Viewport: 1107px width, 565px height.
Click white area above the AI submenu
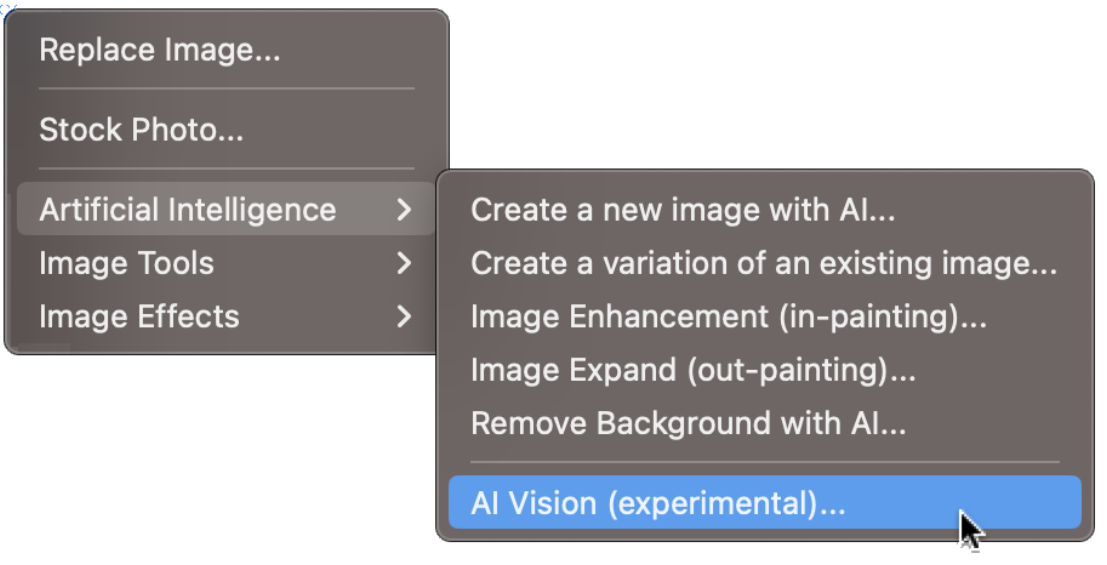point(770,90)
